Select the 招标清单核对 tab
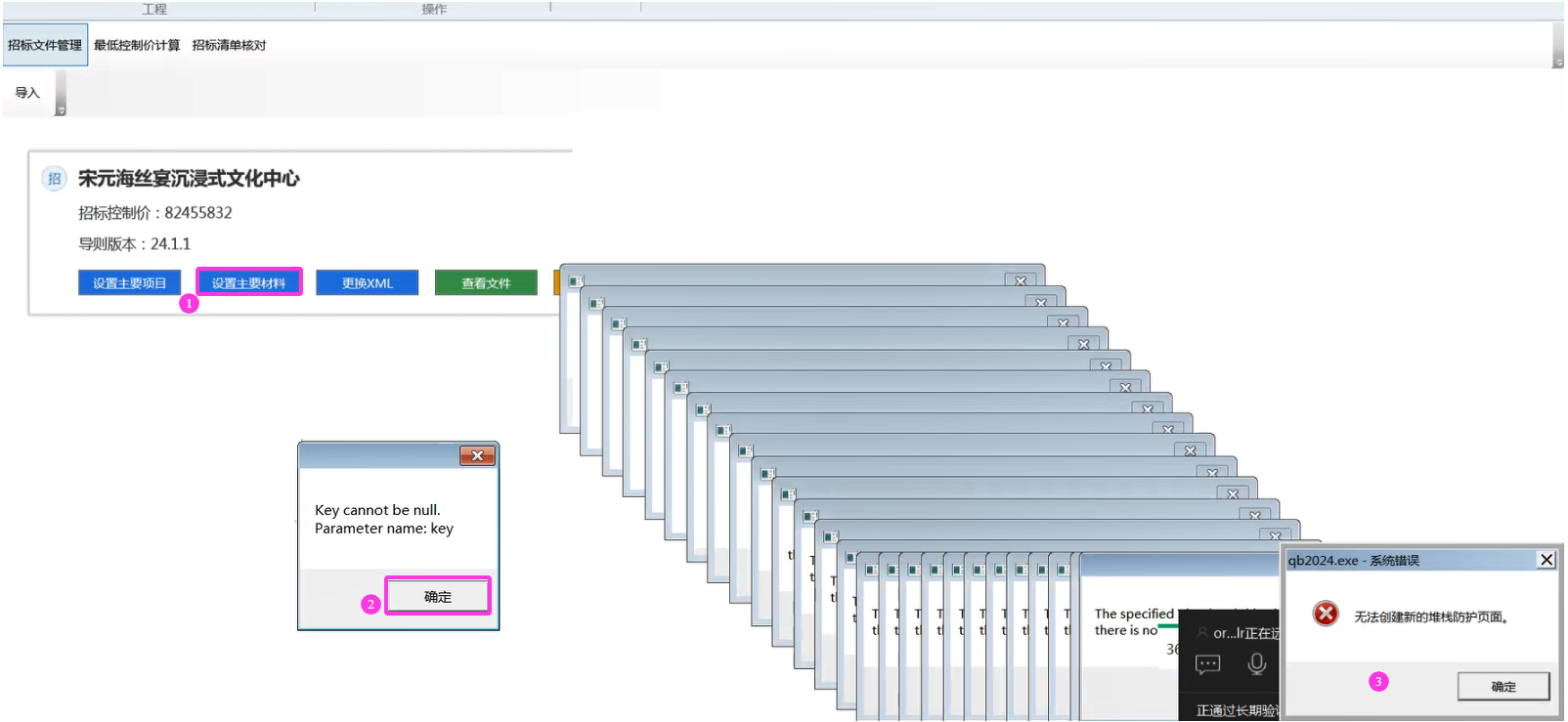The image size is (1568, 722). click(x=229, y=45)
